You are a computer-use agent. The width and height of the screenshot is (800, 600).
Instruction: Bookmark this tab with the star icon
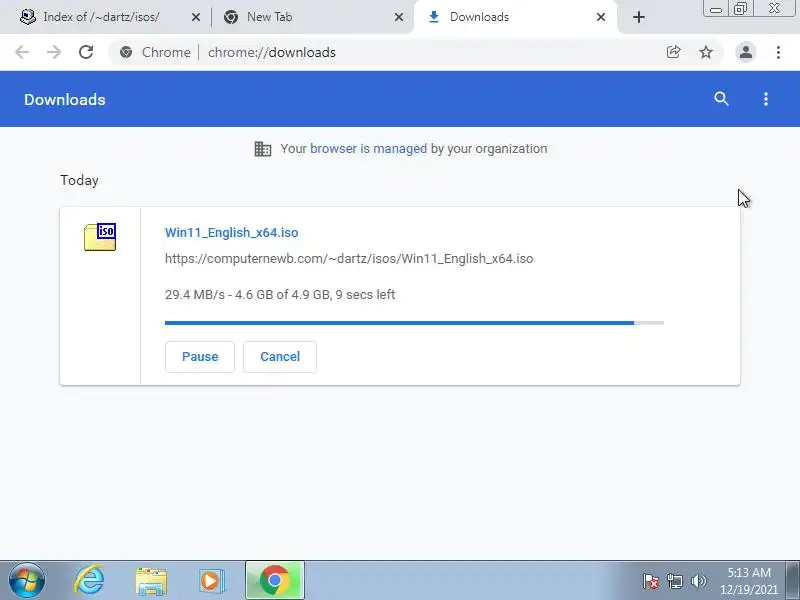point(706,52)
